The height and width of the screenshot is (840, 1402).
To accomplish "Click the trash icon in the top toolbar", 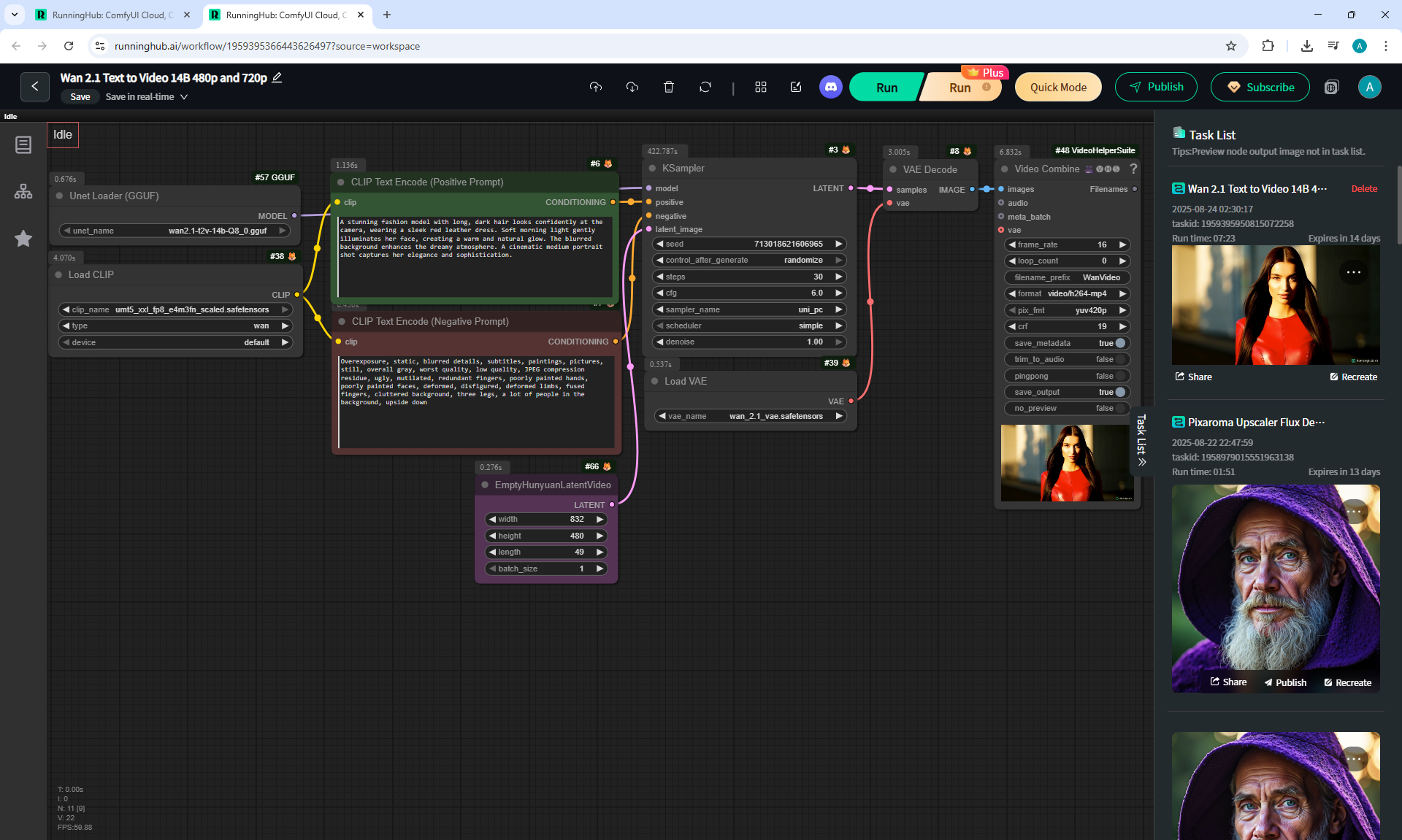I will coord(668,87).
